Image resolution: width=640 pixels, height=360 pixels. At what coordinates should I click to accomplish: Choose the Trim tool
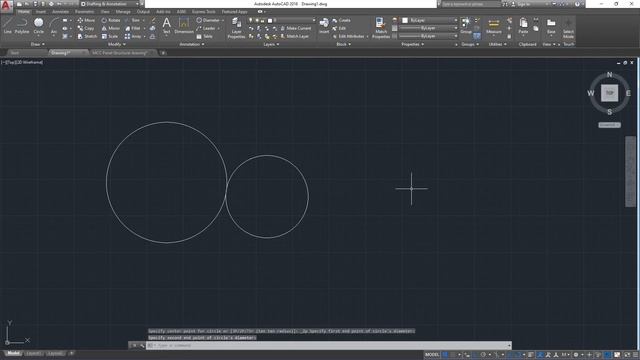coord(133,20)
